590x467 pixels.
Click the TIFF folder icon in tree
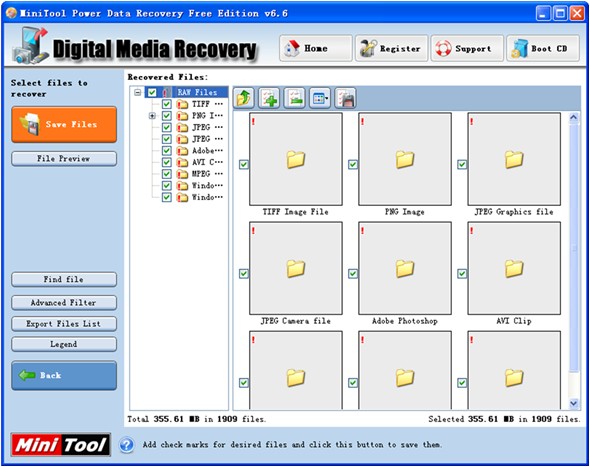click(182, 104)
